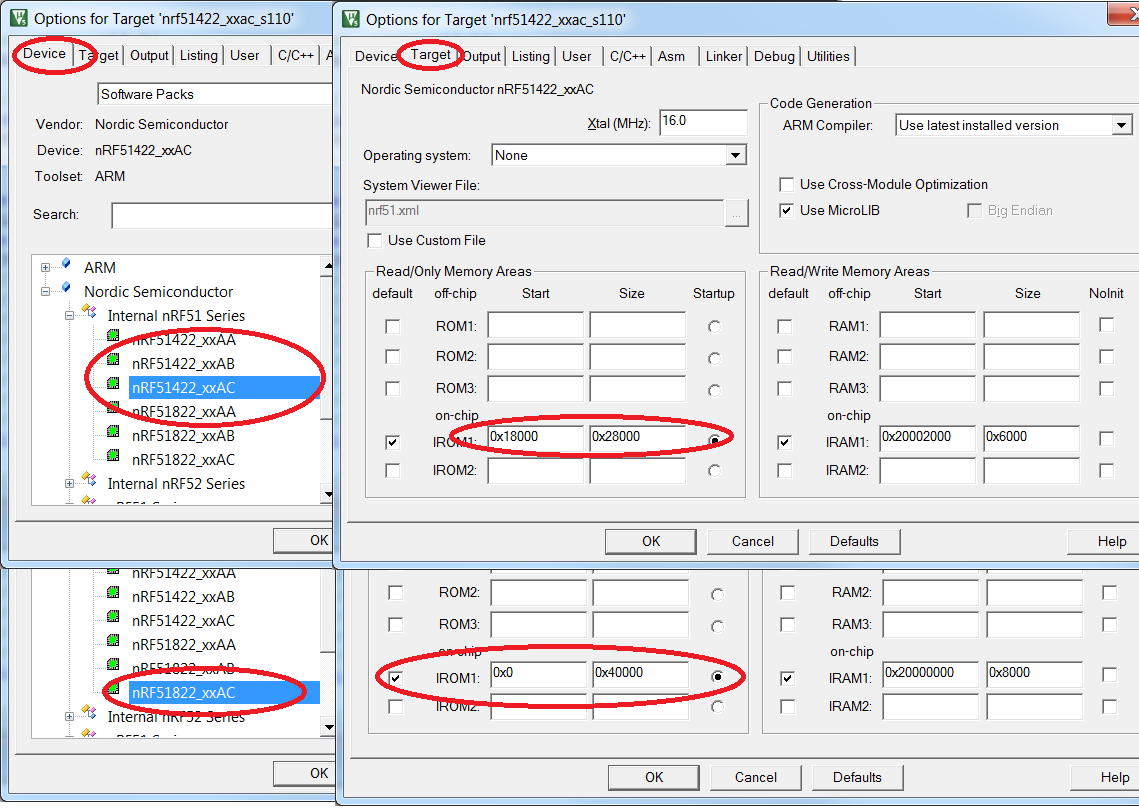Click scroll-up arrow of the upper device tree

tap(327, 266)
